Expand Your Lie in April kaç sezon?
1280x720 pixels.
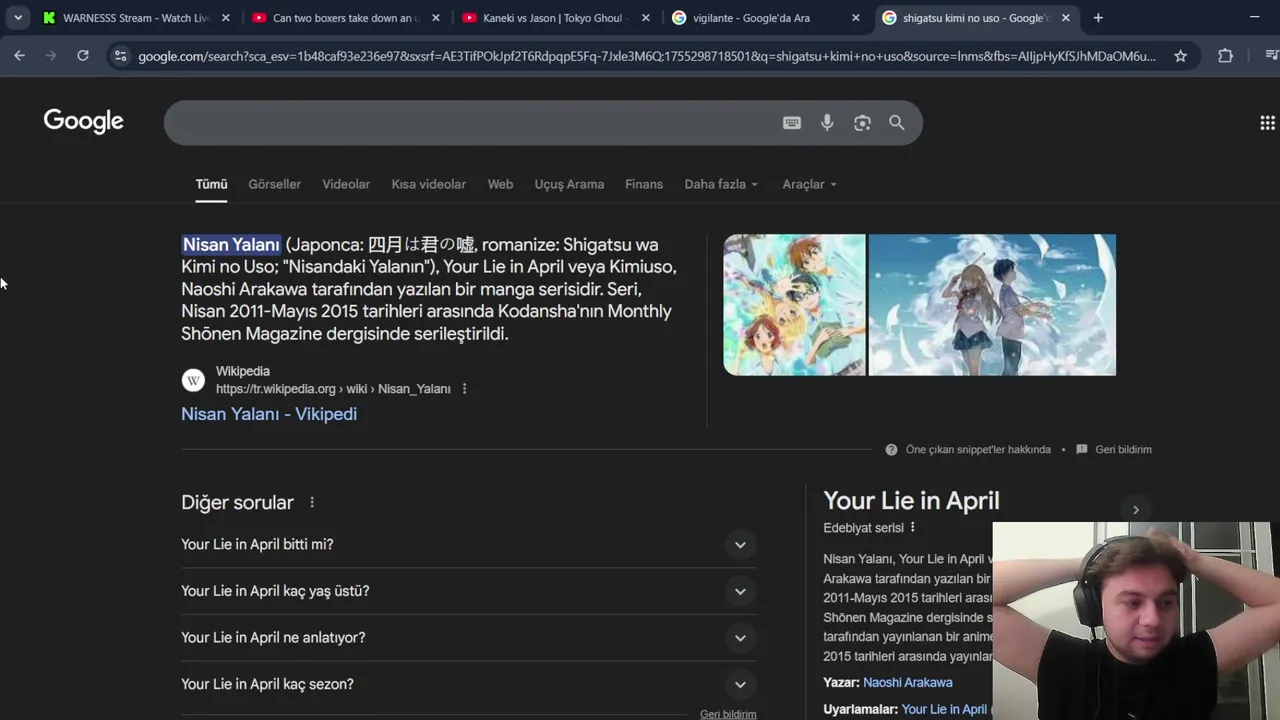pos(468,684)
